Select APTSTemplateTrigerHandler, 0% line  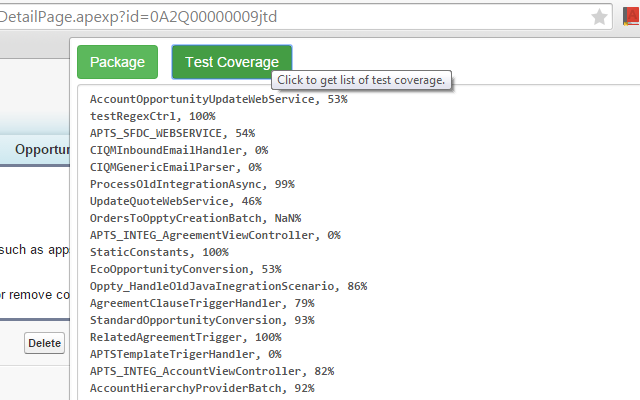click(186, 354)
